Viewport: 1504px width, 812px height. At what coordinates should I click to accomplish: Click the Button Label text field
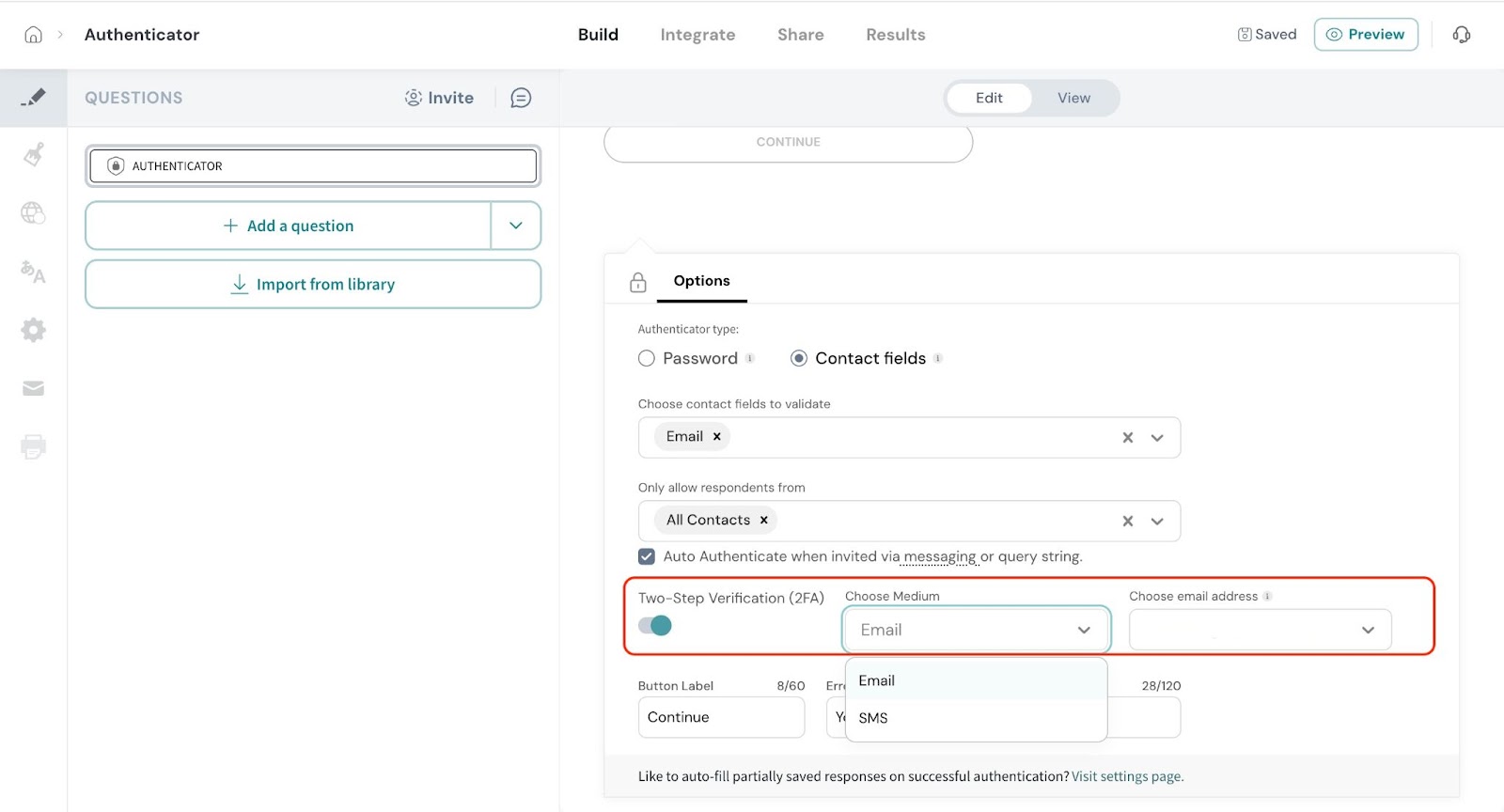[x=721, y=717]
